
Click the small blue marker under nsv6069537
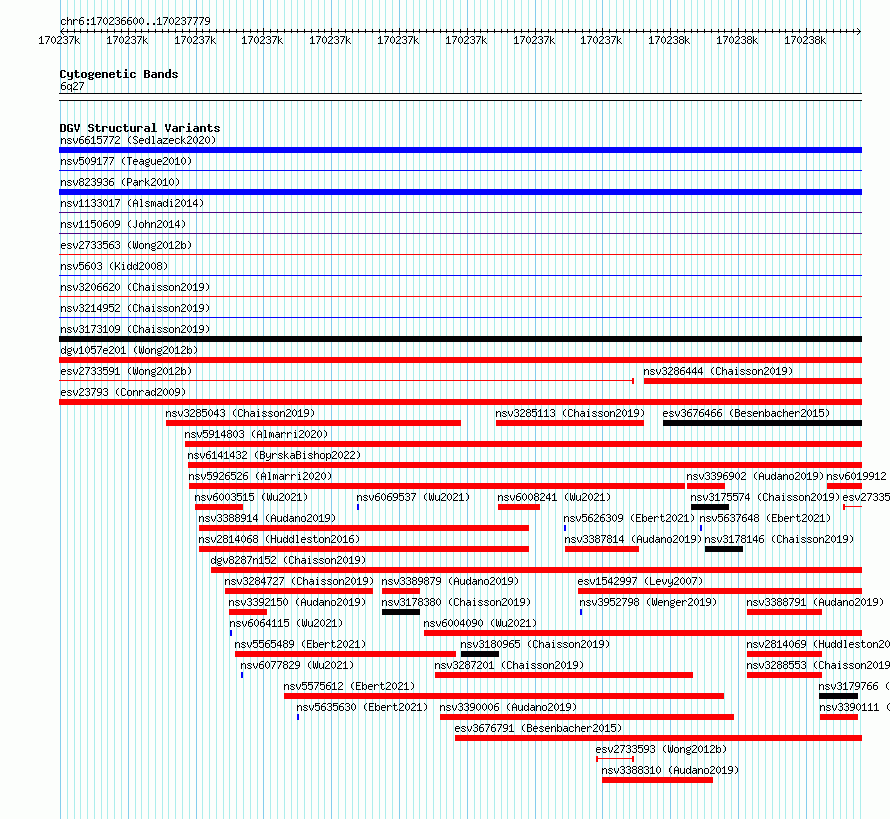coord(358,507)
